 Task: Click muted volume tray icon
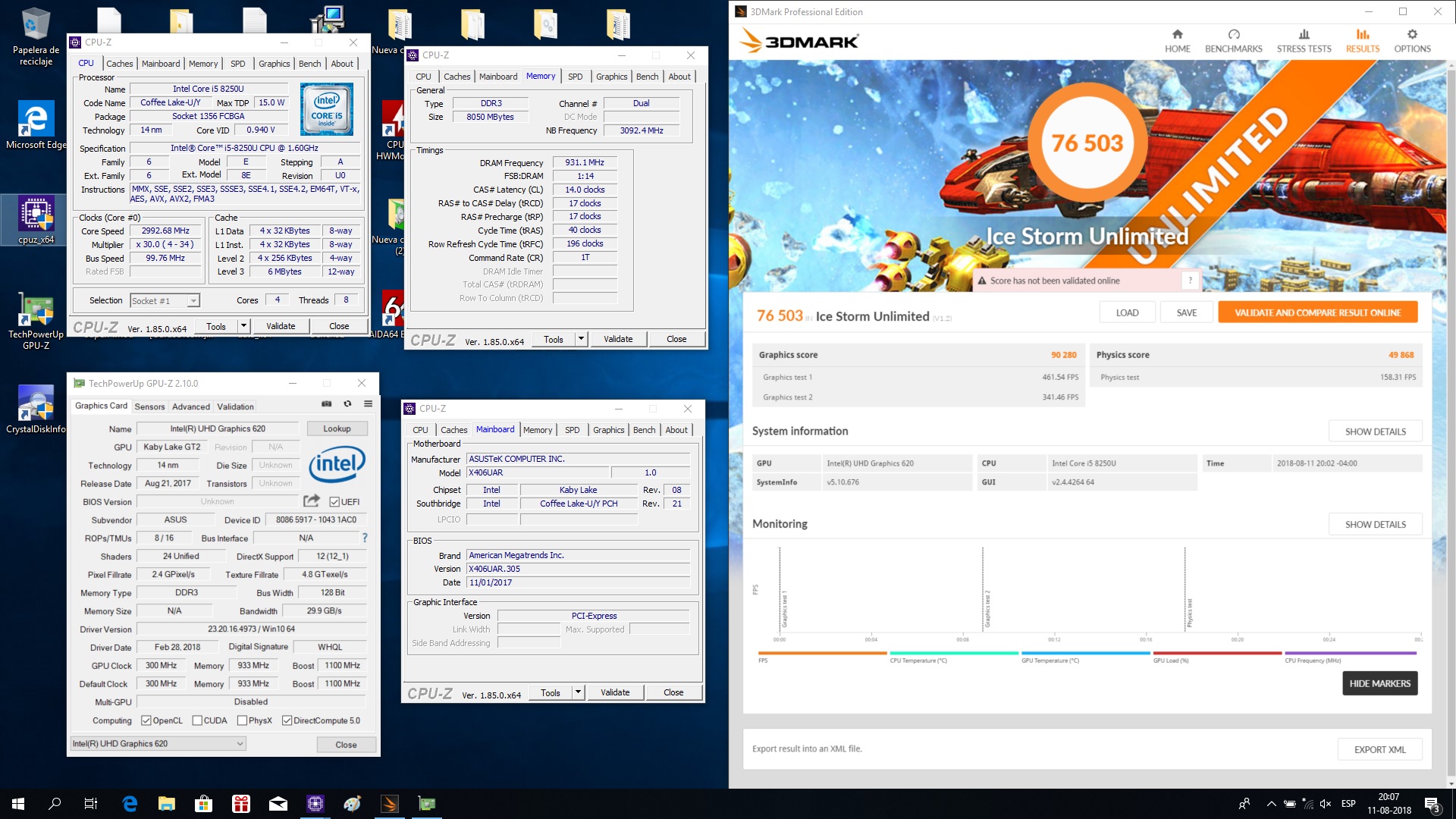click(1325, 804)
